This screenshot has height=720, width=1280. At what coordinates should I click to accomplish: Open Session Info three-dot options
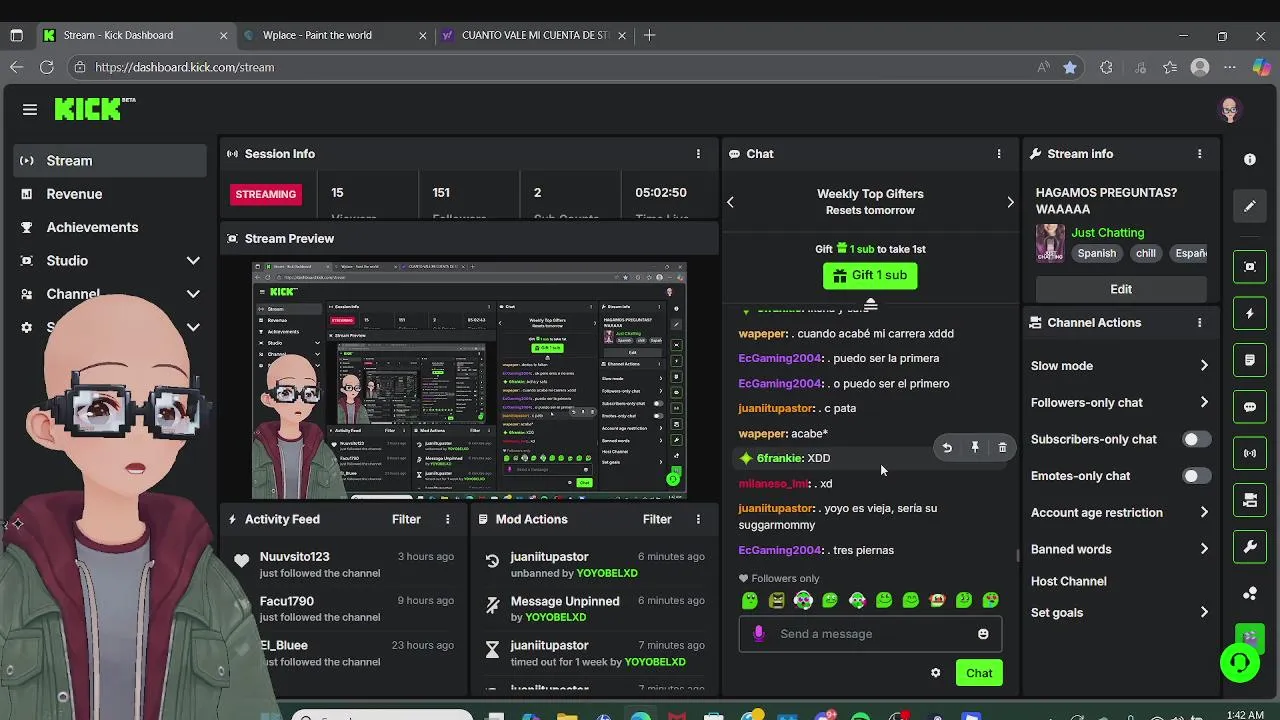point(698,154)
